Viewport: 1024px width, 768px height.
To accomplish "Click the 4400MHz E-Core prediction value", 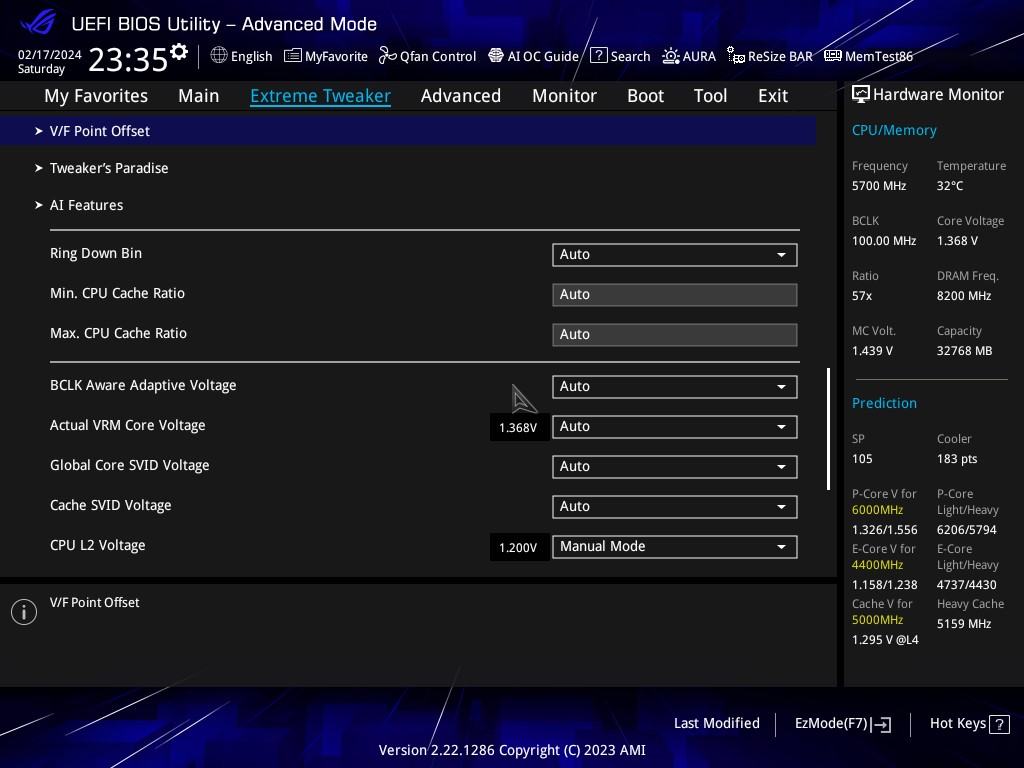I will click(x=877, y=565).
